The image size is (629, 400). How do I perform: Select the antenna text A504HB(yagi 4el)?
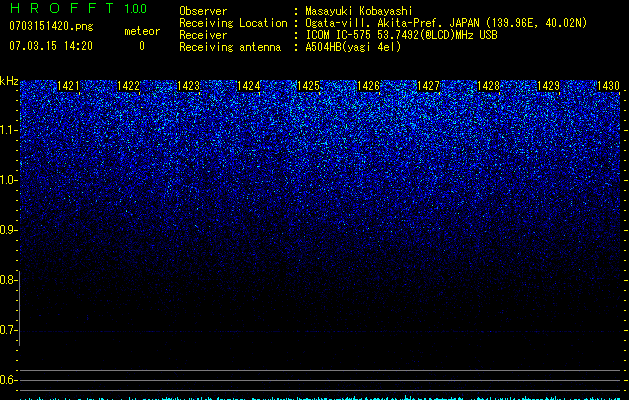[353, 47]
